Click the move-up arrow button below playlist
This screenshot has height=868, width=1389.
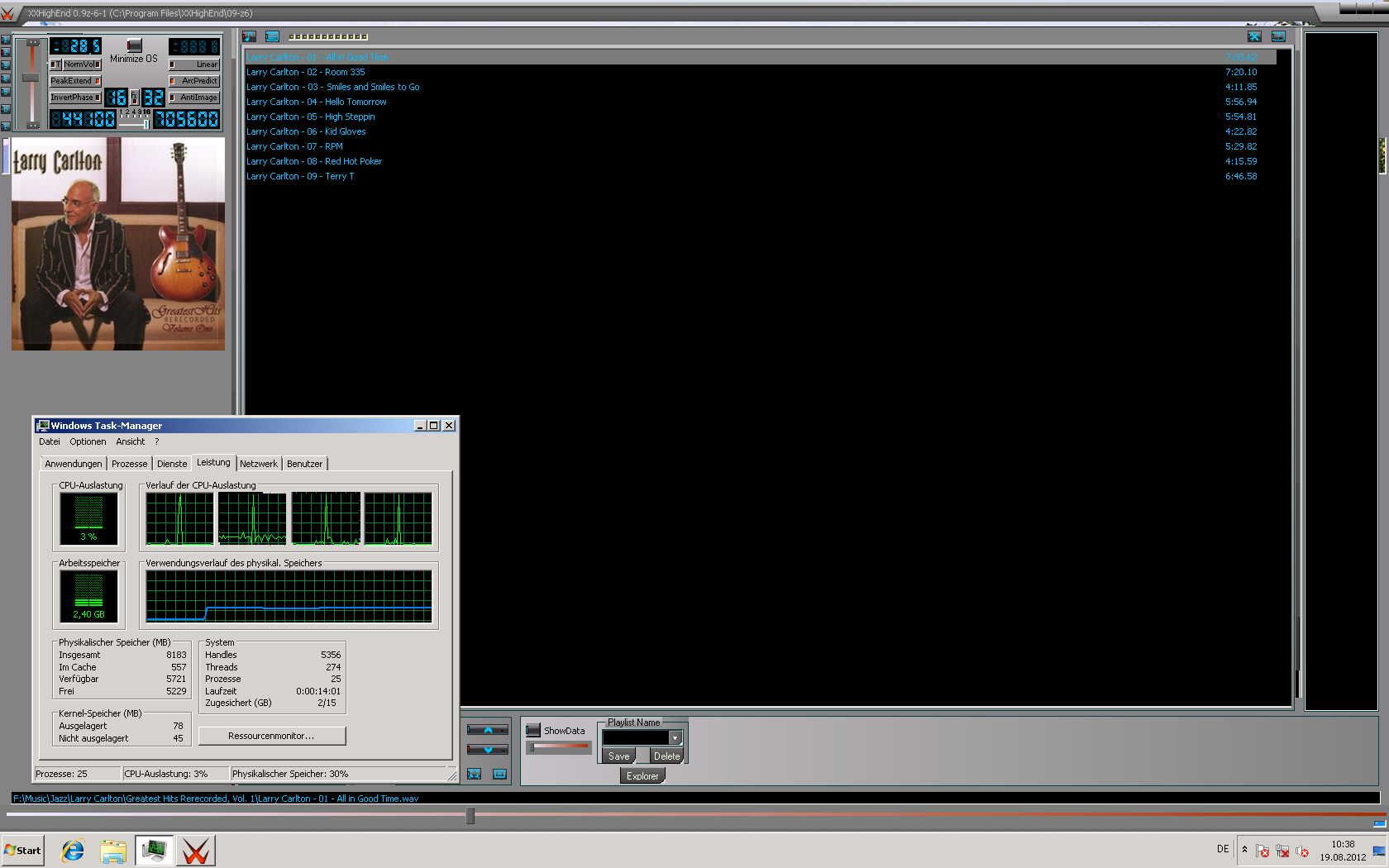(x=488, y=730)
